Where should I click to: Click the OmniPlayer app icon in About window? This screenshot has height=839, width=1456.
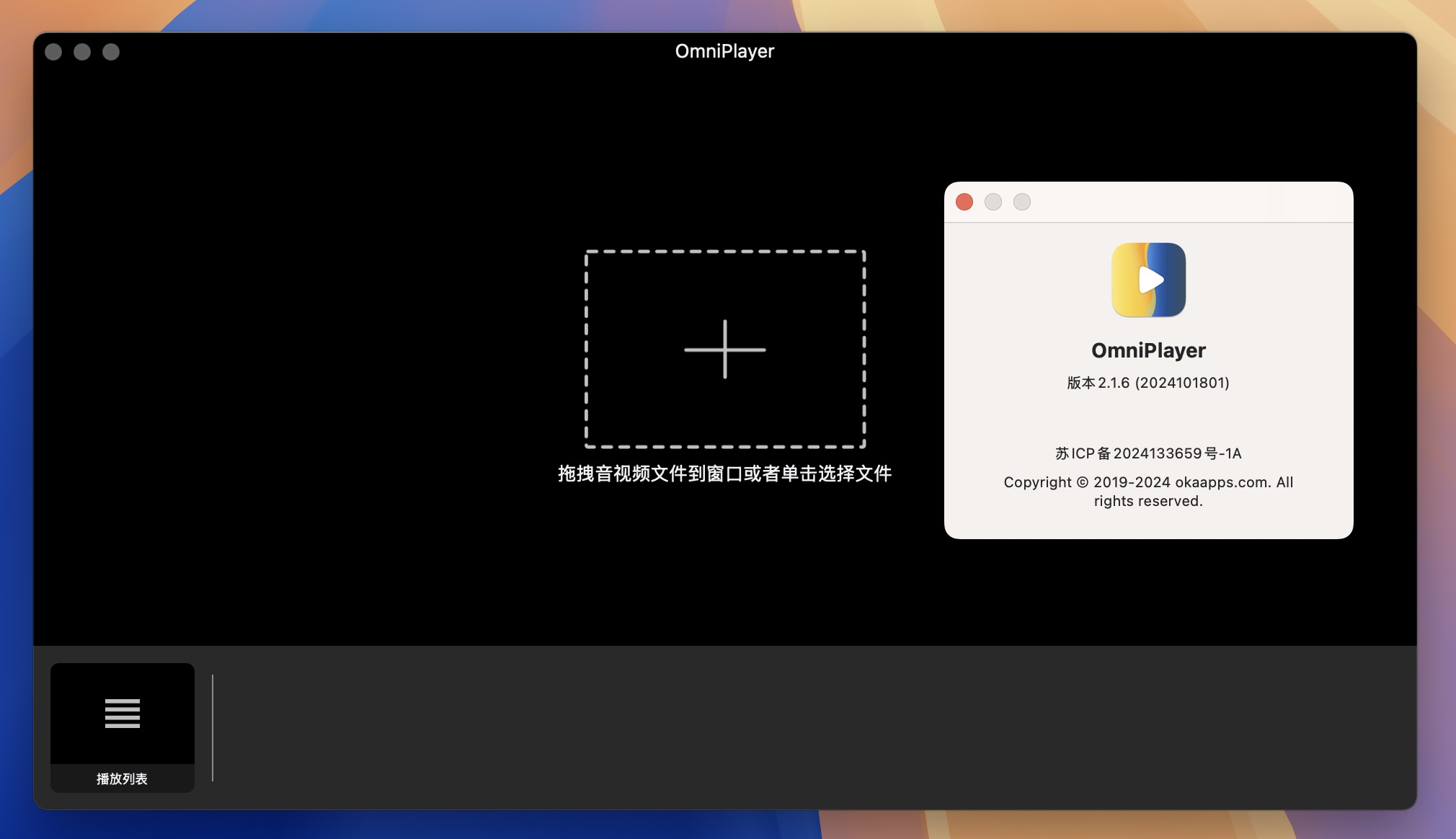[1148, 280]
